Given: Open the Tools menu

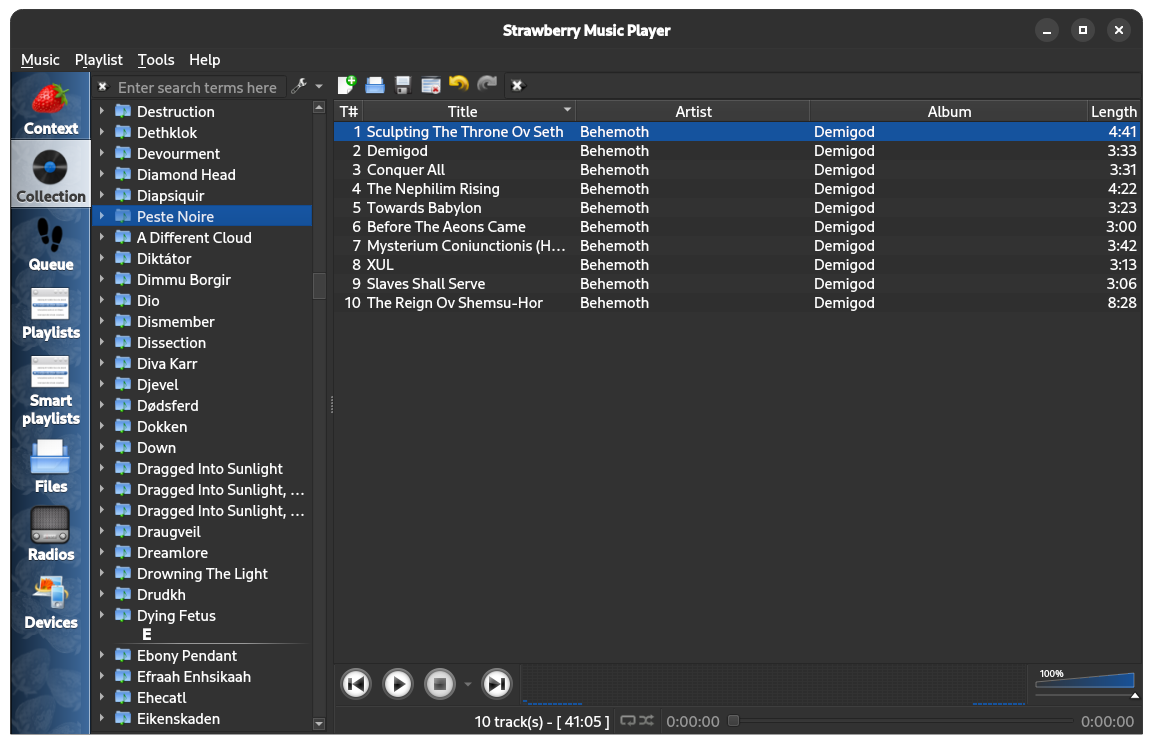Looking at the screenshot, I should pyautogui.click(x=156, y=60).
